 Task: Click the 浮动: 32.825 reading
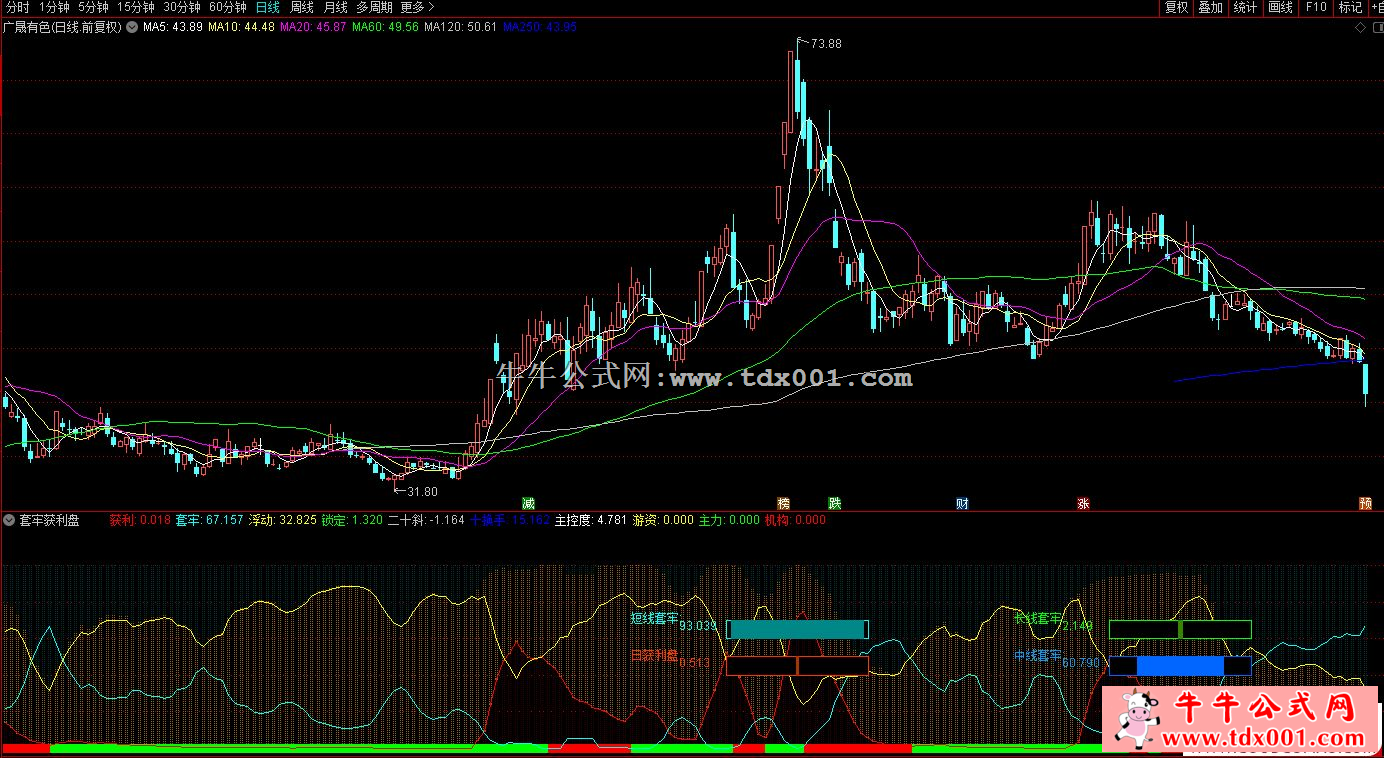coord(283,520)
